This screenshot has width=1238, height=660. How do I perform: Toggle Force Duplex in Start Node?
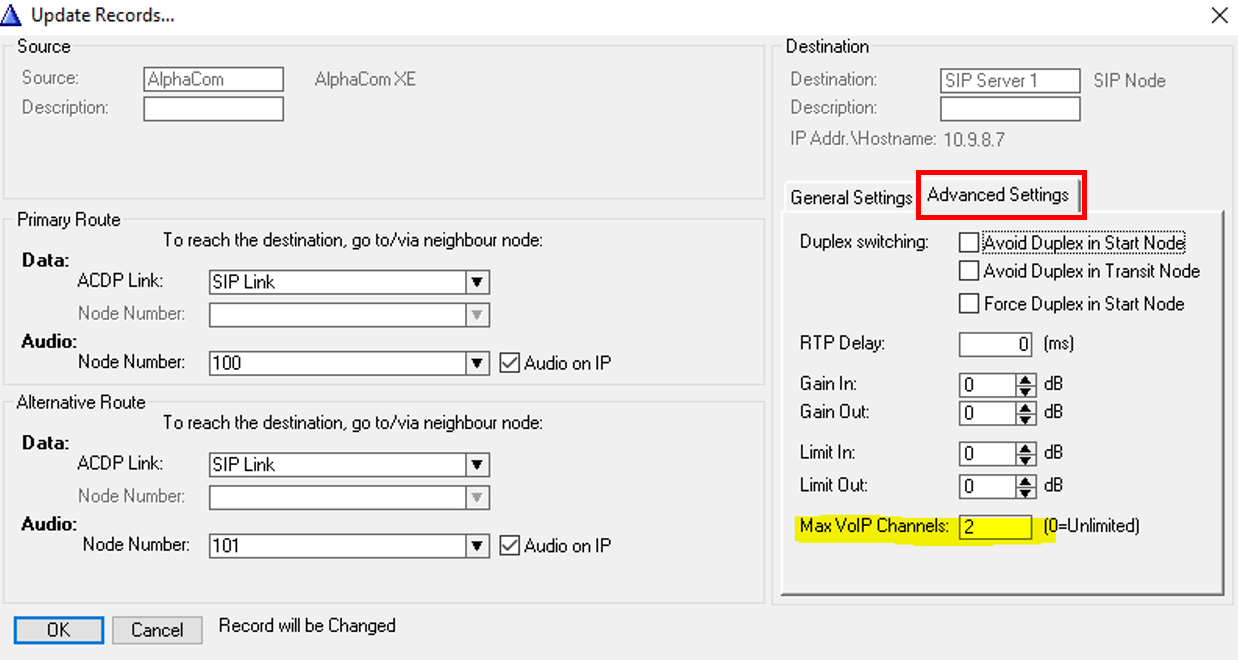coord(968,303)
